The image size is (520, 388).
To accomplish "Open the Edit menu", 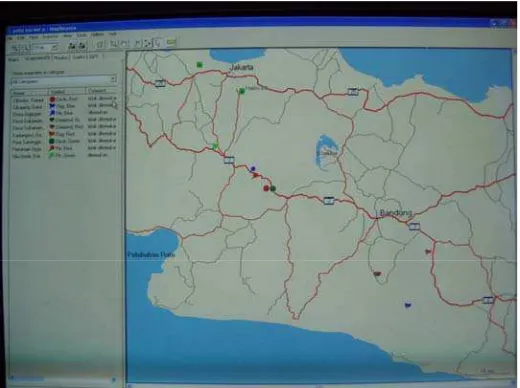I will tap(20, 38).
